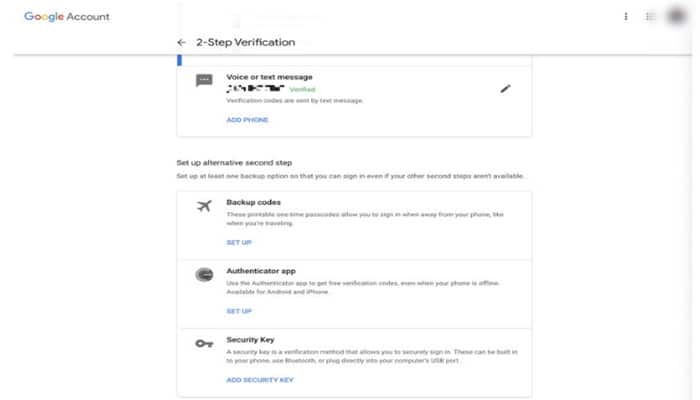Click the Voice or text message heading
The height and width of the screenshot is (400, 700).
269,77
